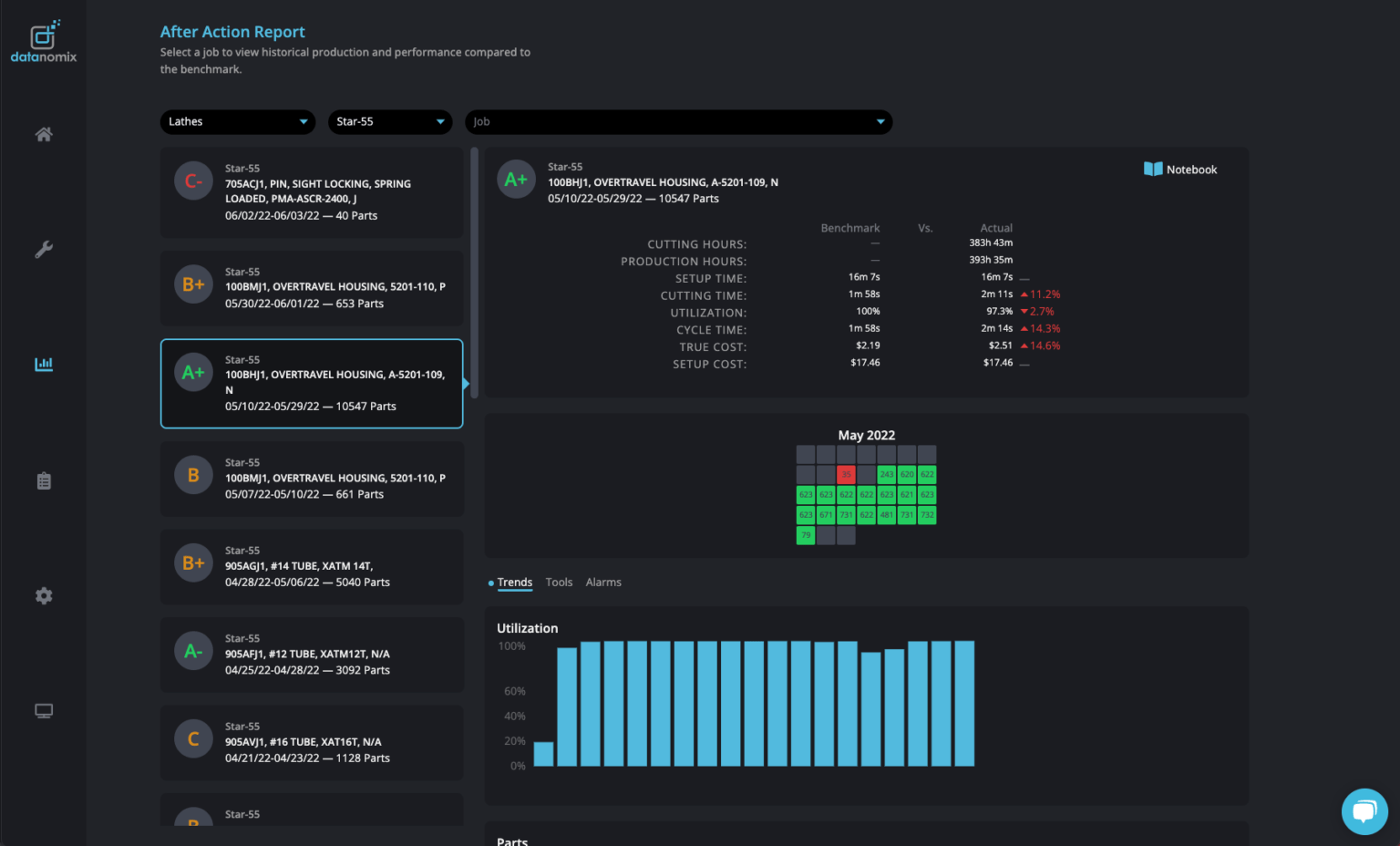Viewport: 1400px width, 846px height.
Task: Select the wrench tool icon in sidebar
Action: pyautogui.click(x=43, y=249)
